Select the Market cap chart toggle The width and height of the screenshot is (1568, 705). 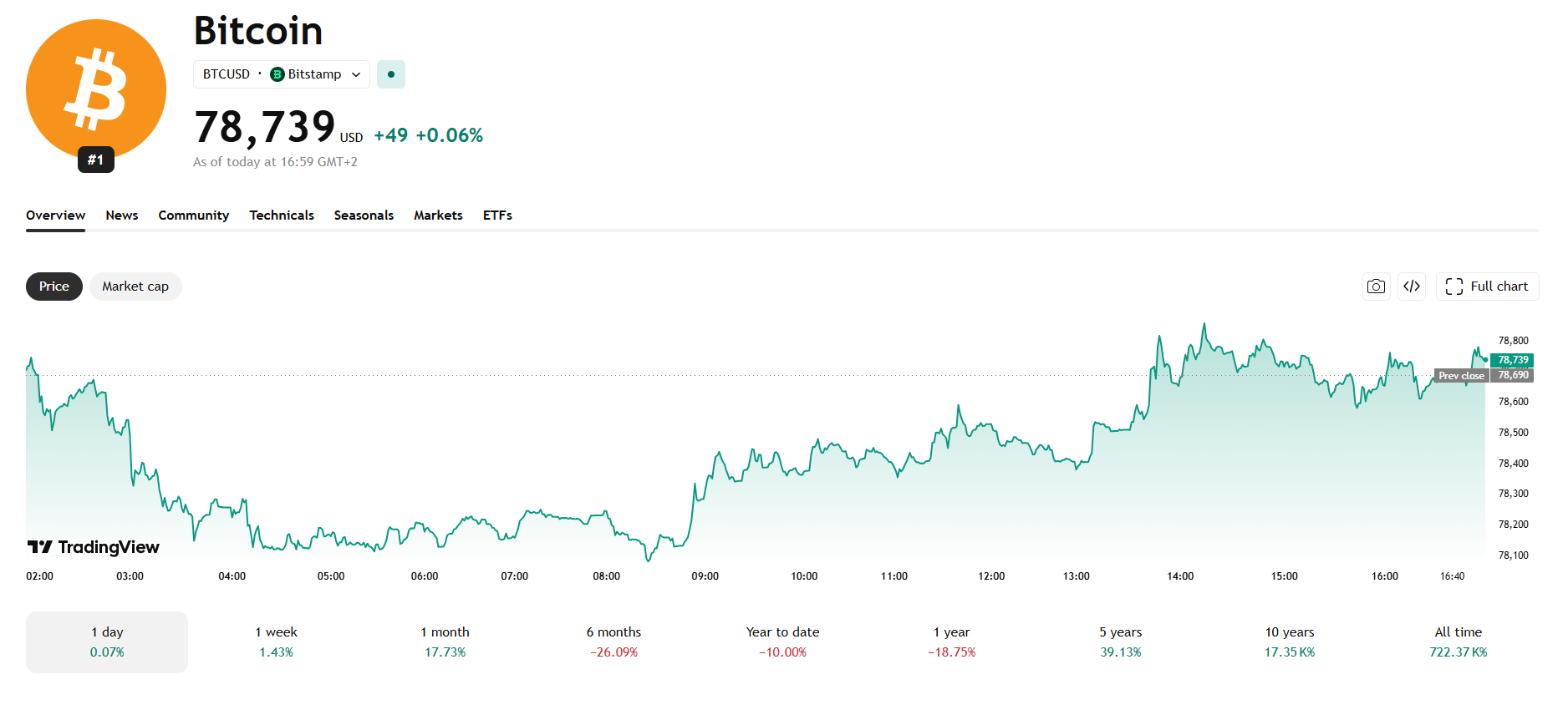135,287
